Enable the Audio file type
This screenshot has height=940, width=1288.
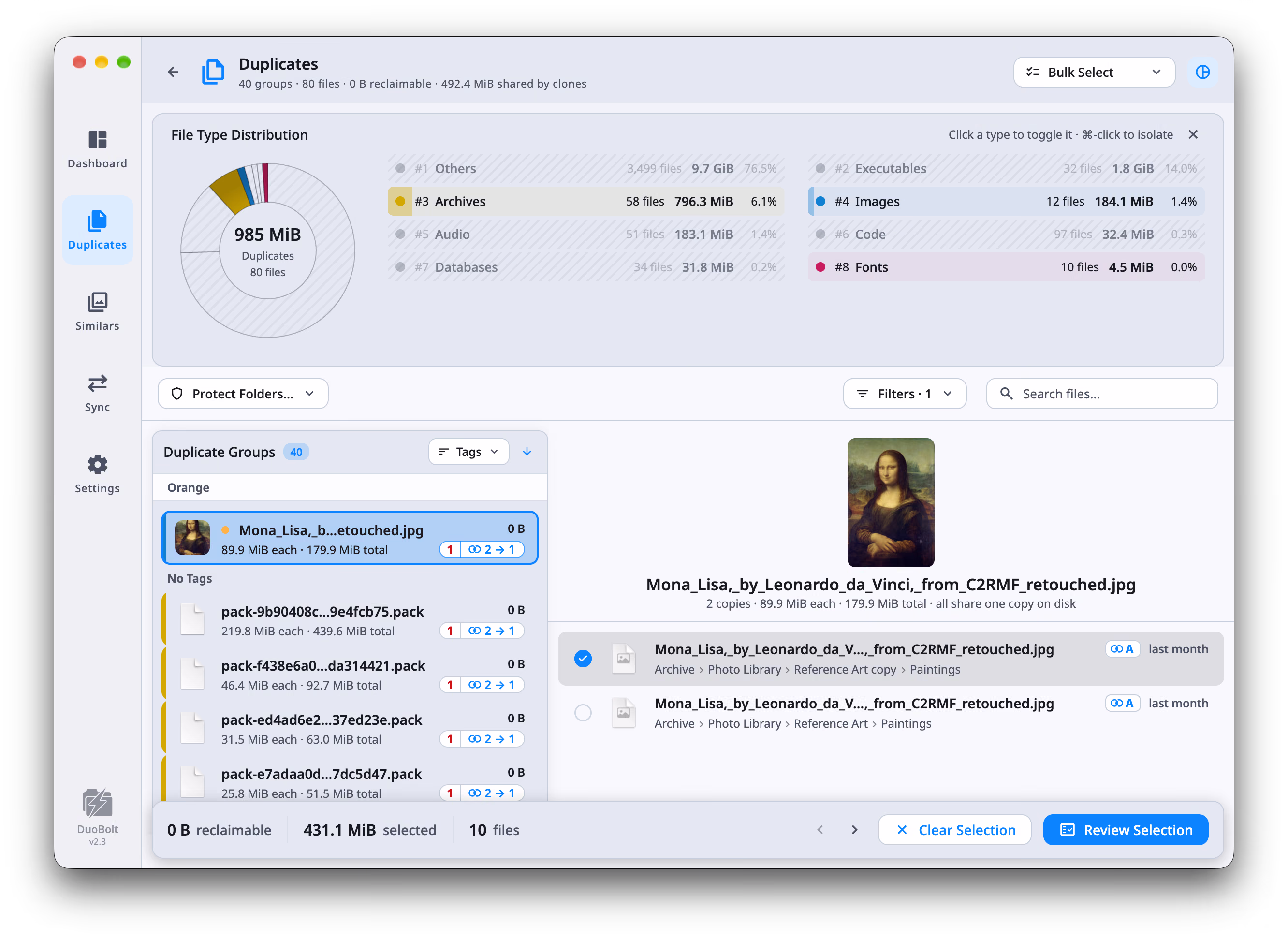pos(586,235)
